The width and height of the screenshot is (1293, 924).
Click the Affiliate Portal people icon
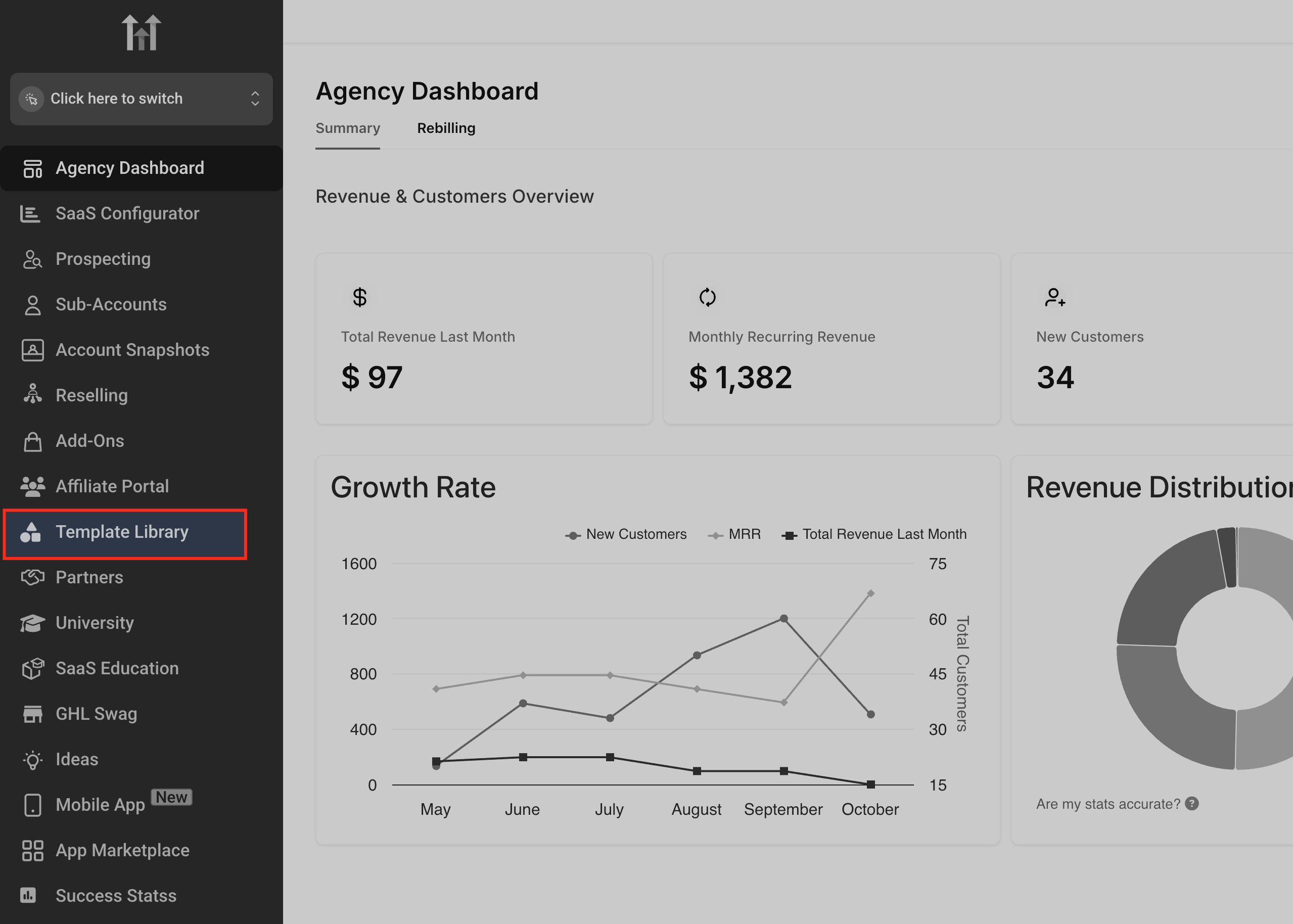(x=32, y=486)
